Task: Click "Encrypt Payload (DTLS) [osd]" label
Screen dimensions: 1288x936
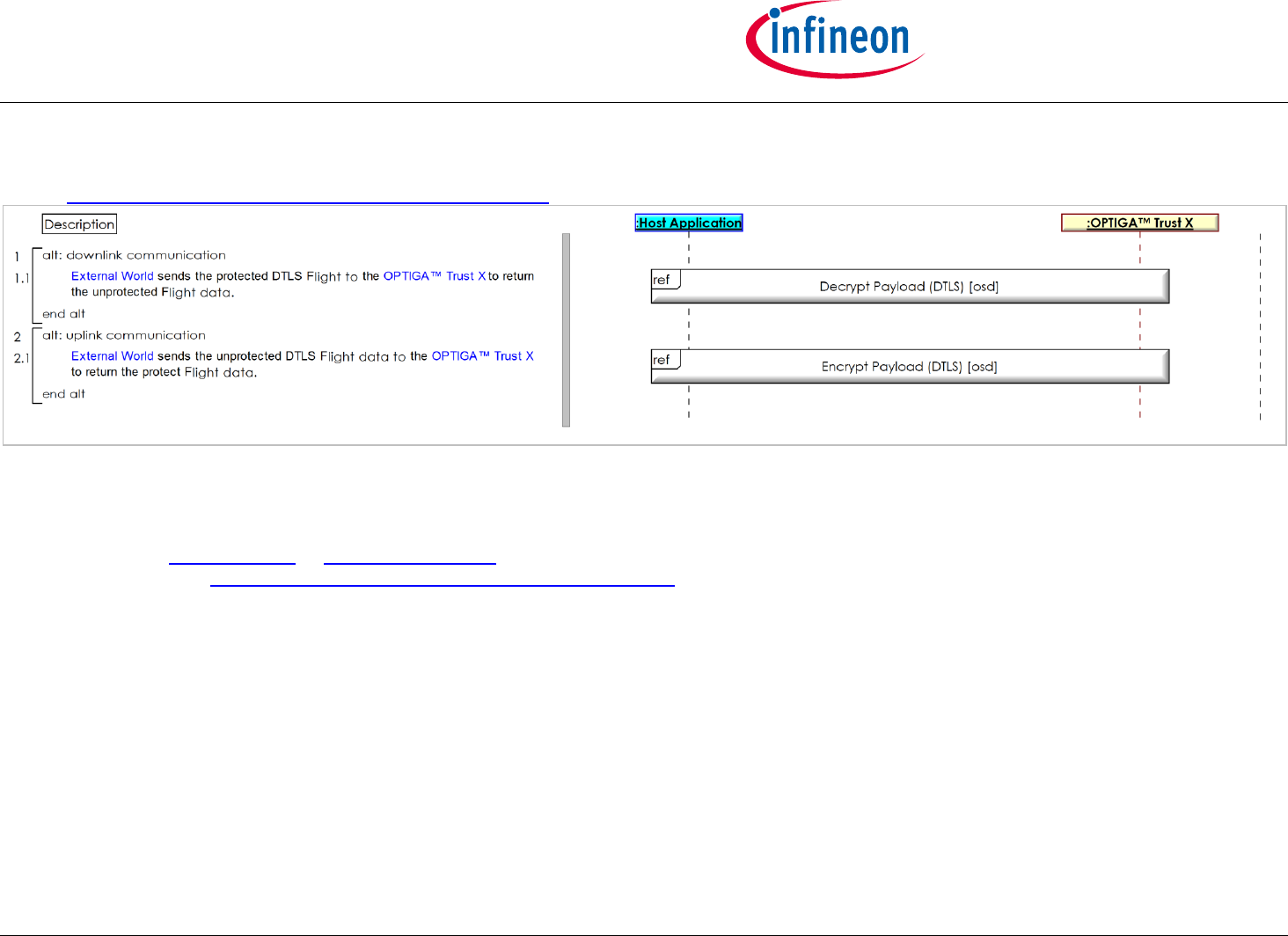Action: pyautogui.click(x=909, y=367)
